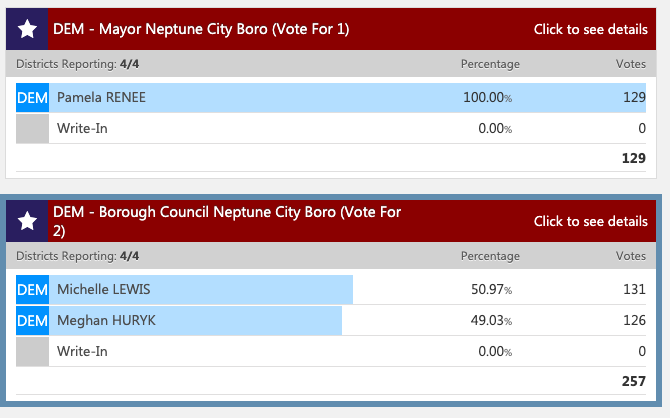
Task: Click Write-In row under Mayor race
Action: [331, 129]
